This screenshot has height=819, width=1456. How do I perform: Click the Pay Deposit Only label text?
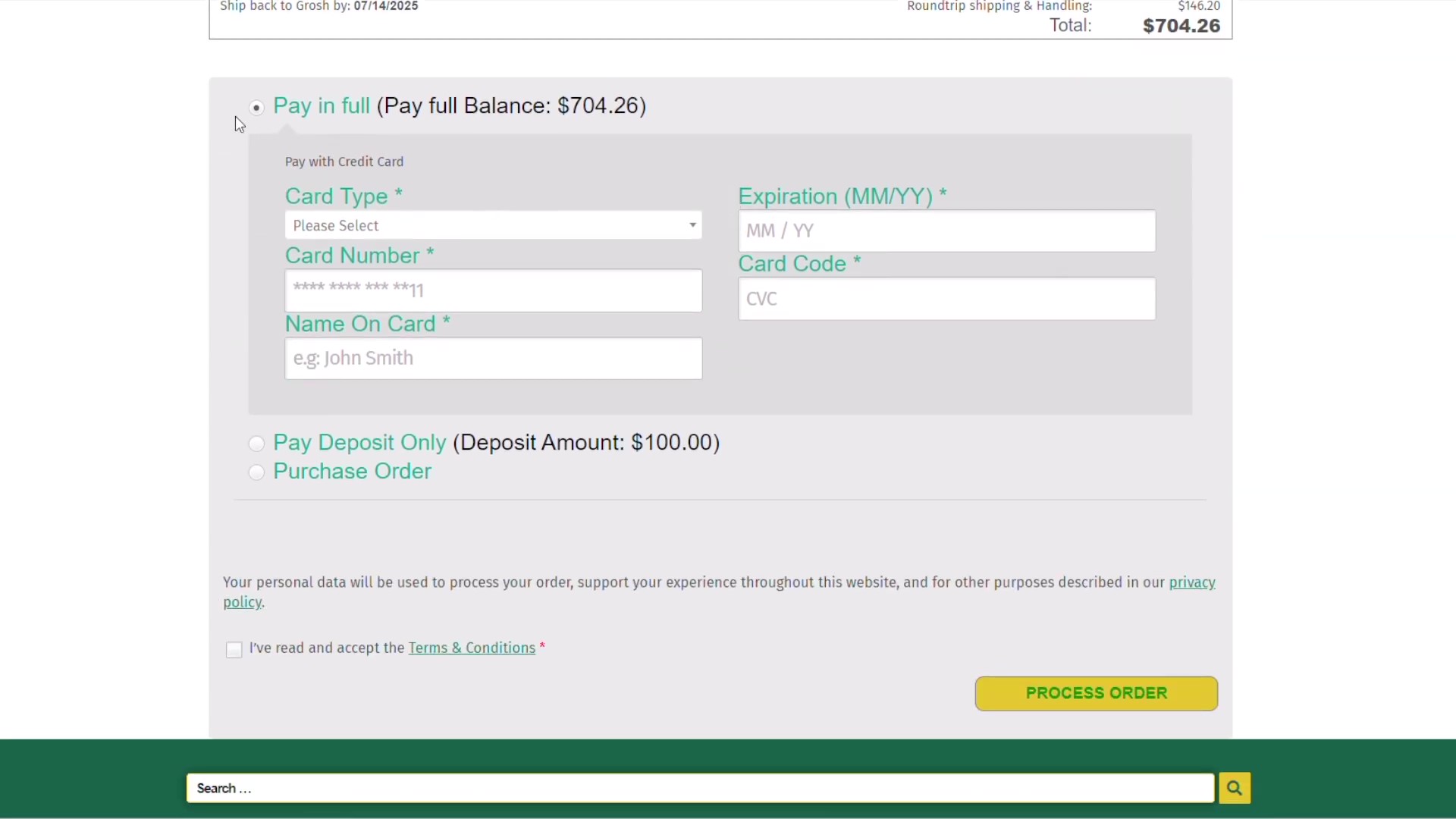coord(359,442)
